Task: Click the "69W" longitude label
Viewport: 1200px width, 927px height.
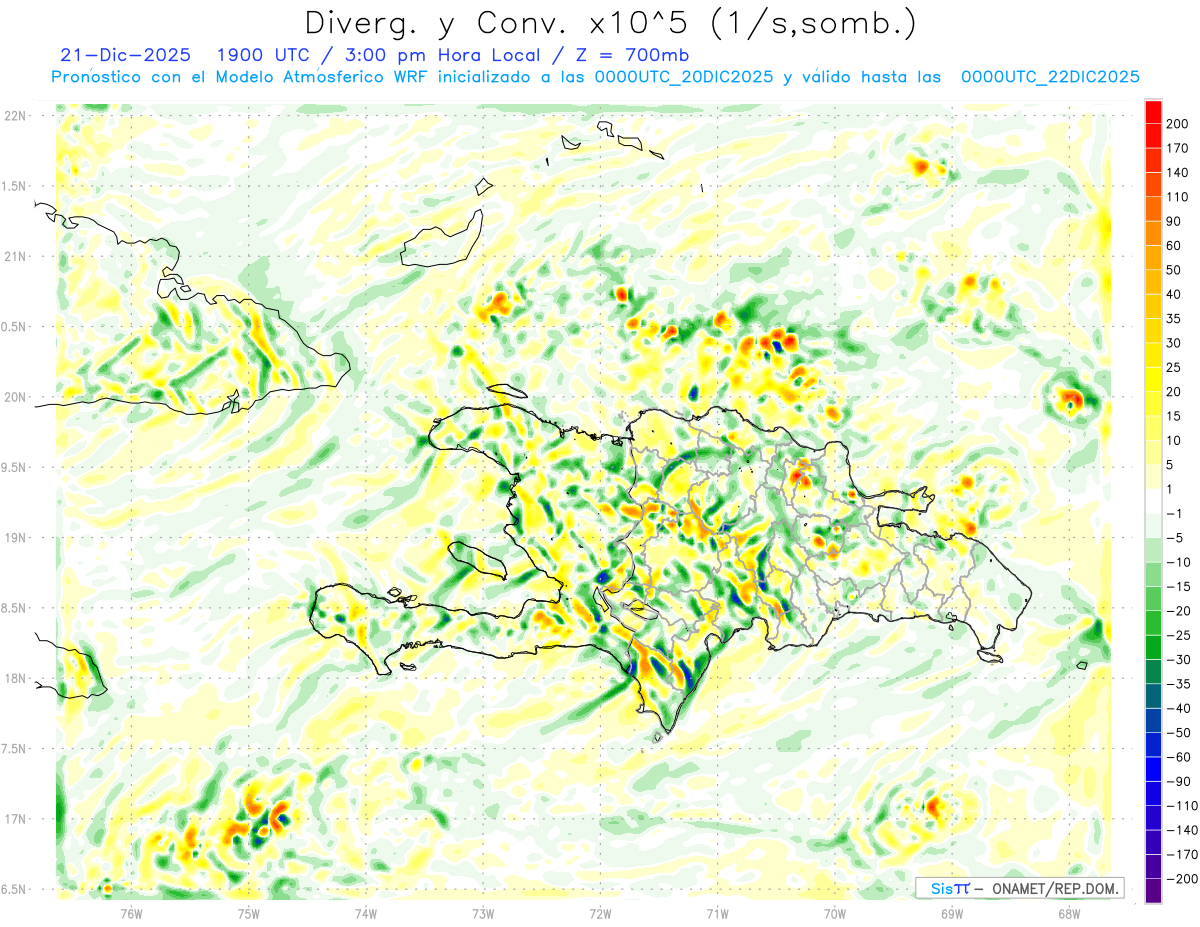Action: coord(952,913)
